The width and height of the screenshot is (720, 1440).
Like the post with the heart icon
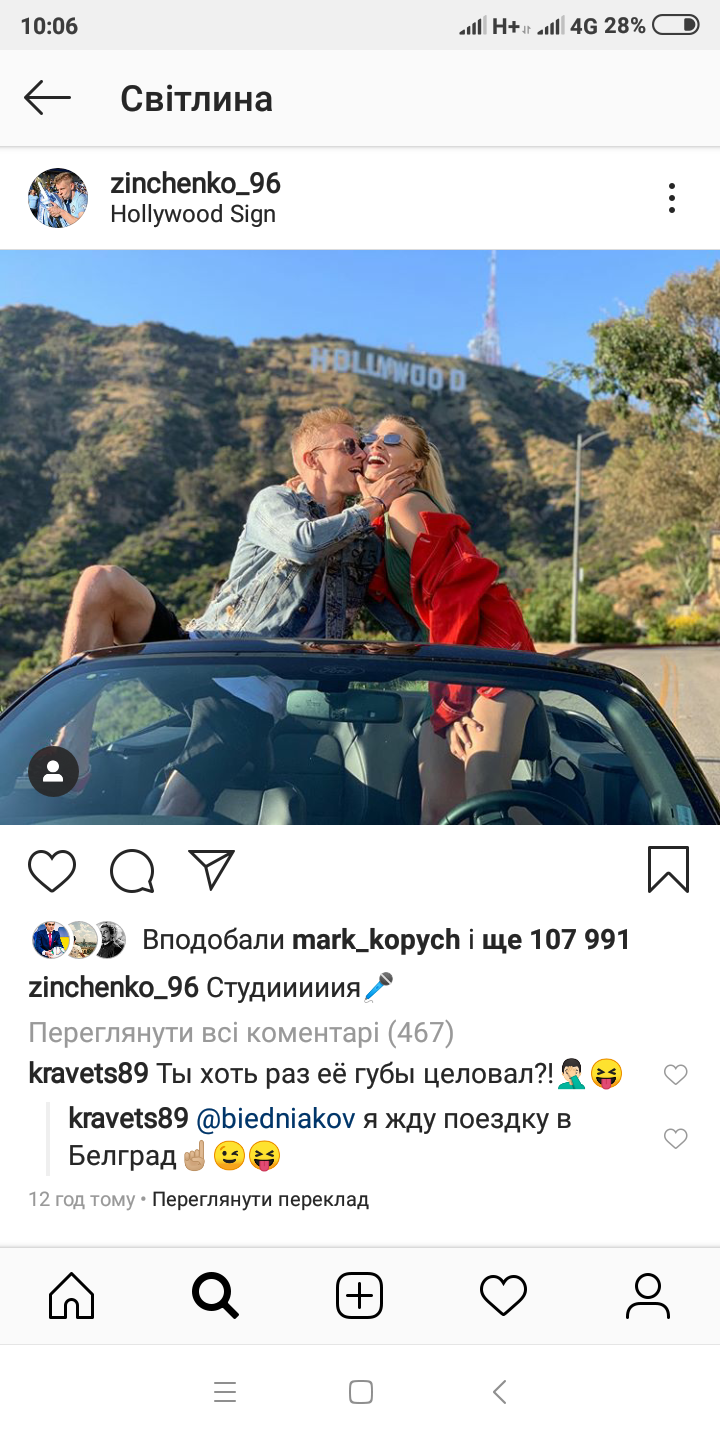[52, 870]
